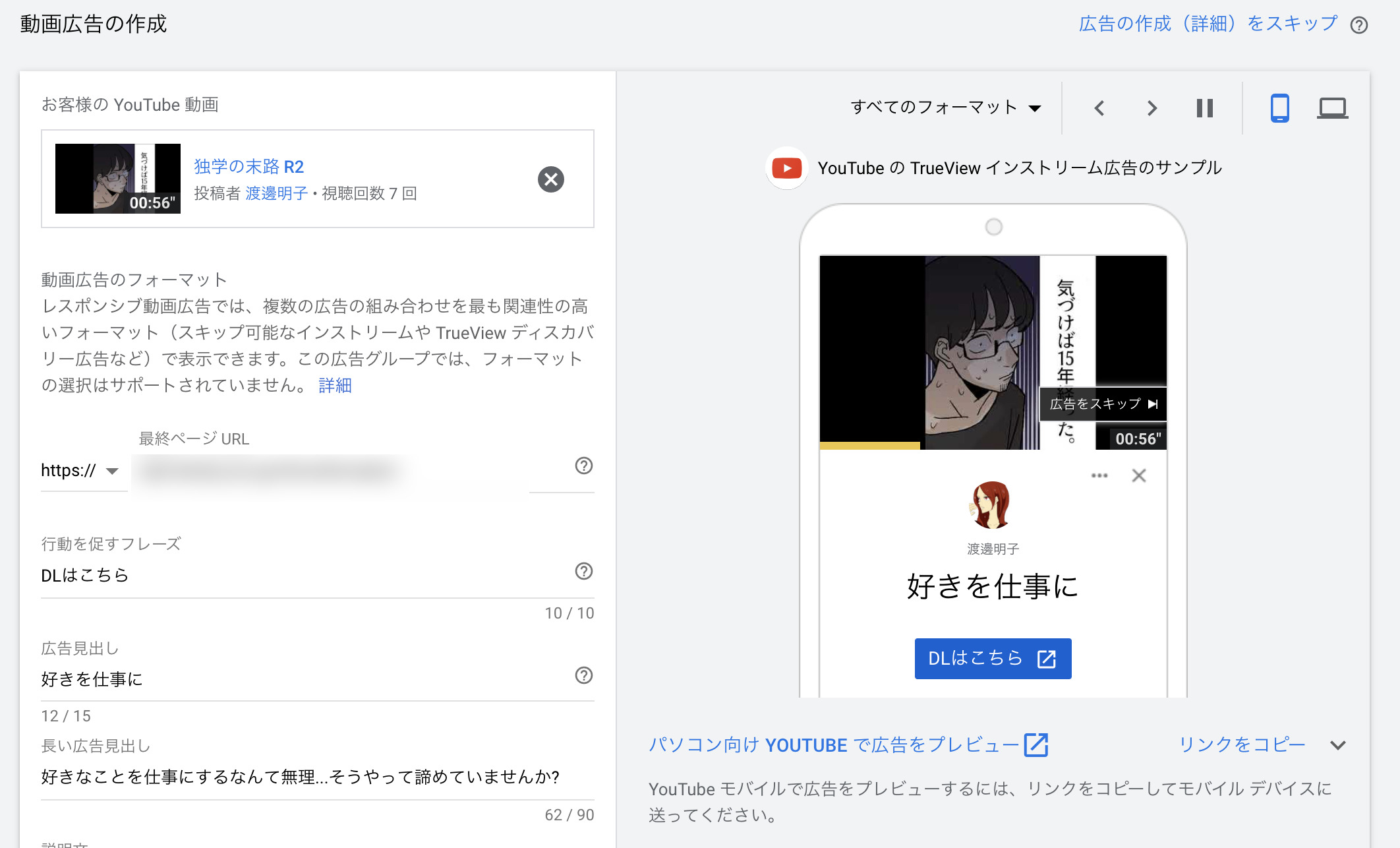The image size is (1400, 848).
Task: Remove the selected video with X icon
Action: 550,179
